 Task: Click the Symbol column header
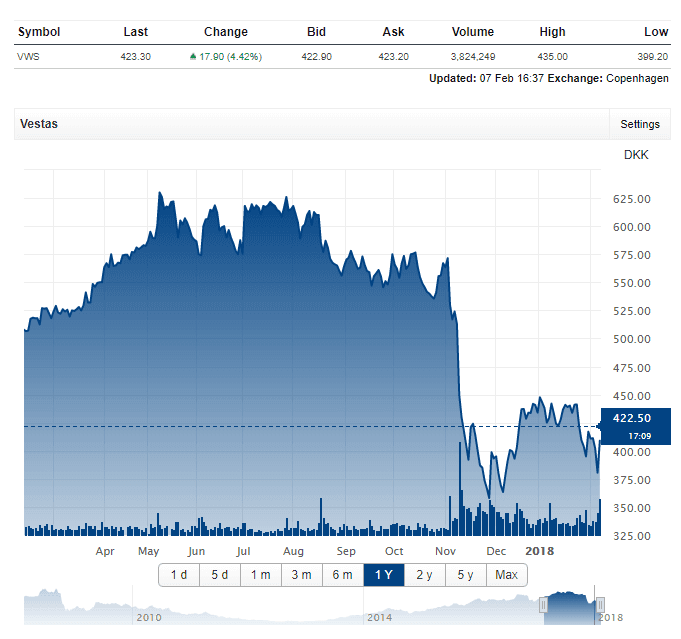point(39,32)
